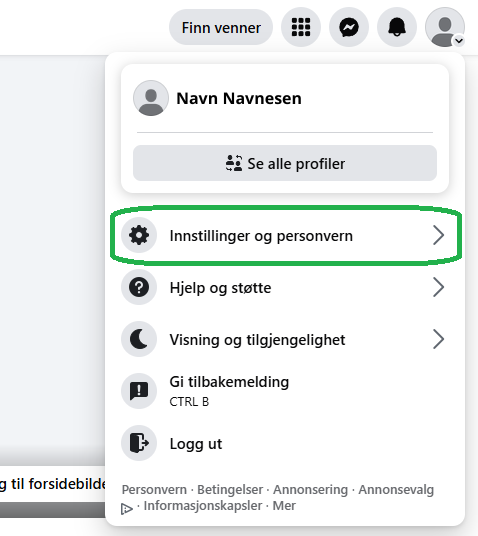Click the AdChoices triangle icon

[127, 509]
